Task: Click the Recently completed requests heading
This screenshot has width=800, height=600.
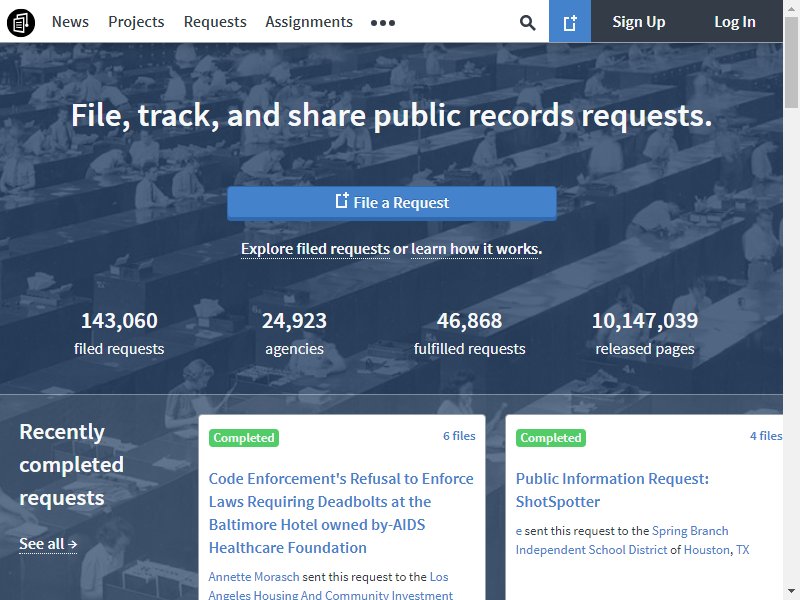Action: click(71, 465)
